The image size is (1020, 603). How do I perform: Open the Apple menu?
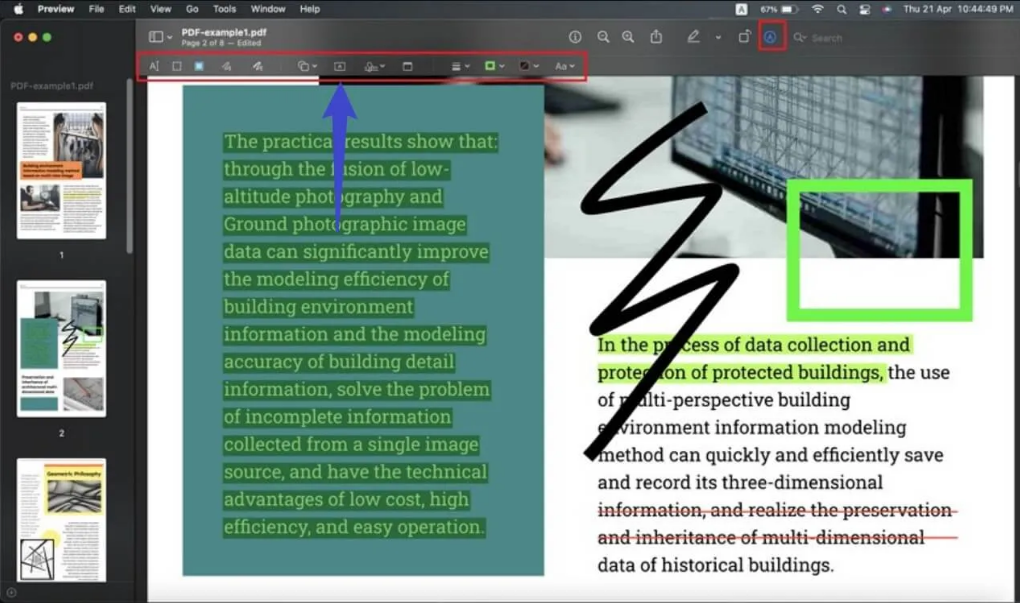(x=18, y=9)
